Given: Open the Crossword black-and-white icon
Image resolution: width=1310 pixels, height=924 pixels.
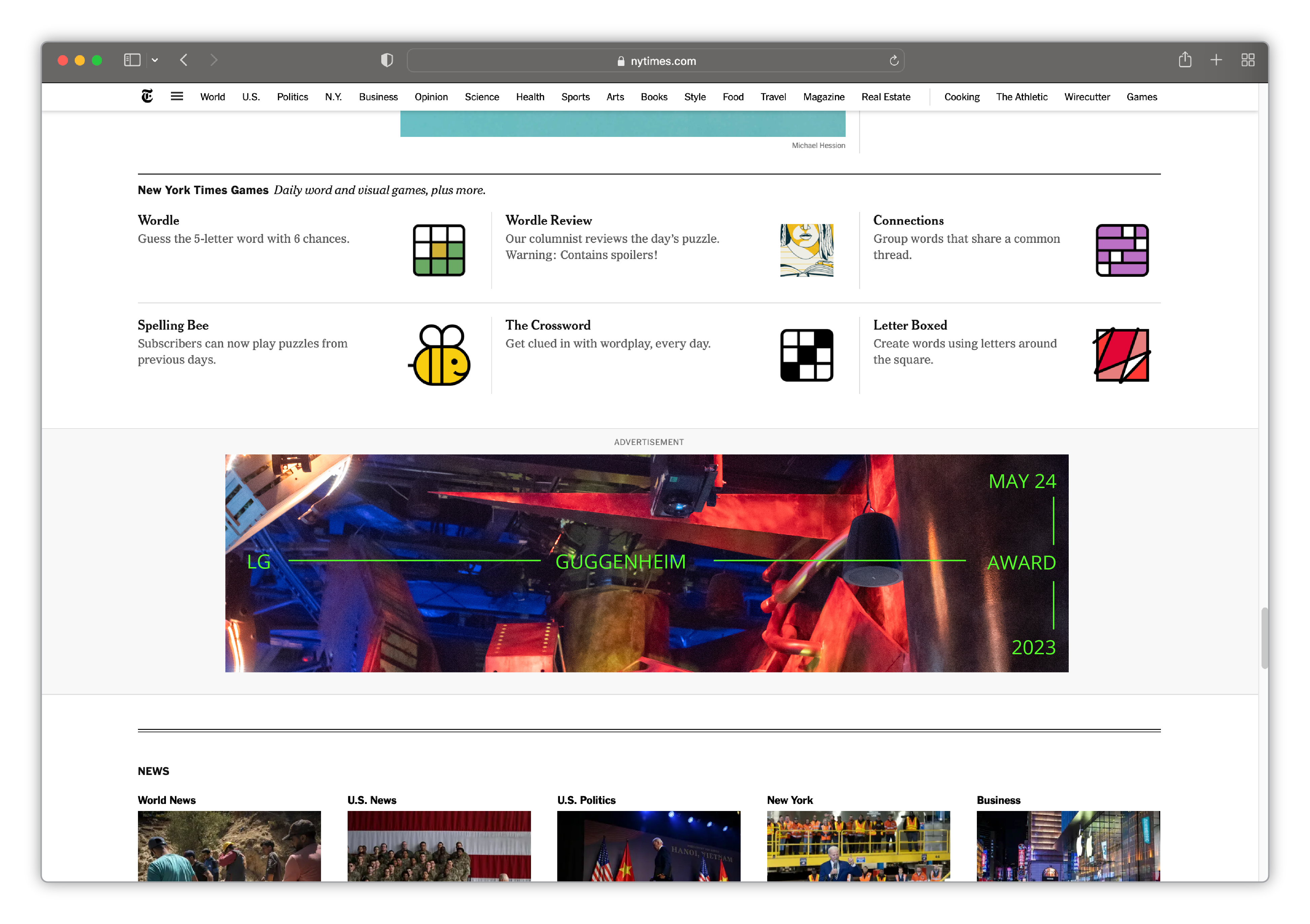Looking at the screenshot, I should point(806,355).
